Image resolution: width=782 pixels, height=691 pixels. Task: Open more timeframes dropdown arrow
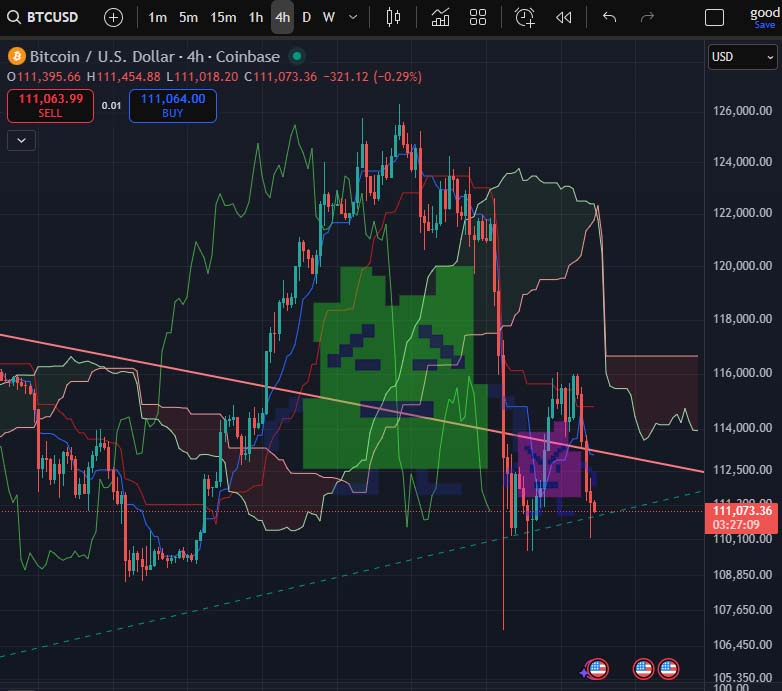click(353, 17)
